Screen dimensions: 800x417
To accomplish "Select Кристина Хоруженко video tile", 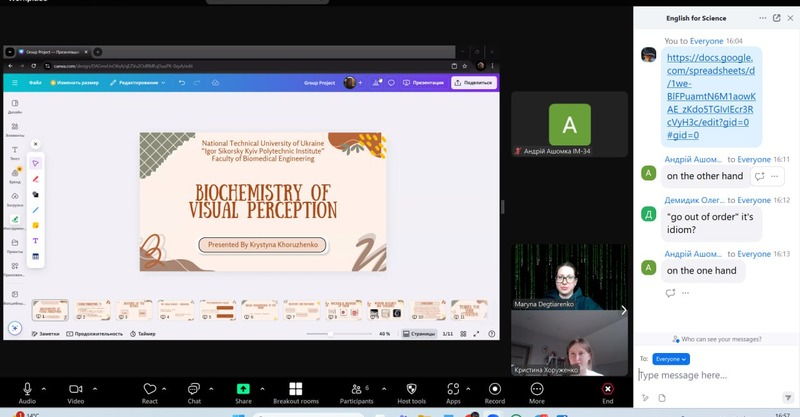I will pos(569,343).
